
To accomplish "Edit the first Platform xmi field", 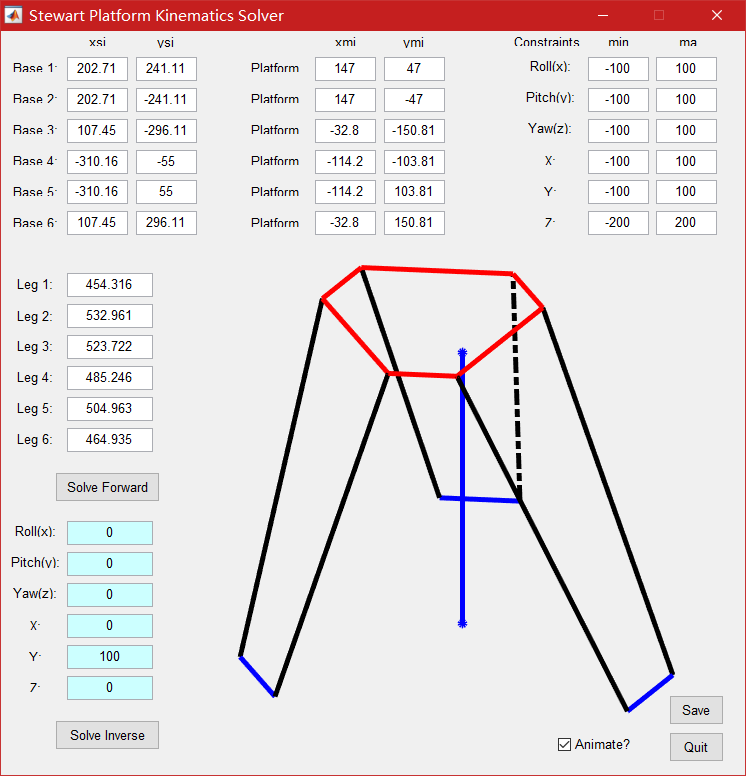I will click(345, 69).
